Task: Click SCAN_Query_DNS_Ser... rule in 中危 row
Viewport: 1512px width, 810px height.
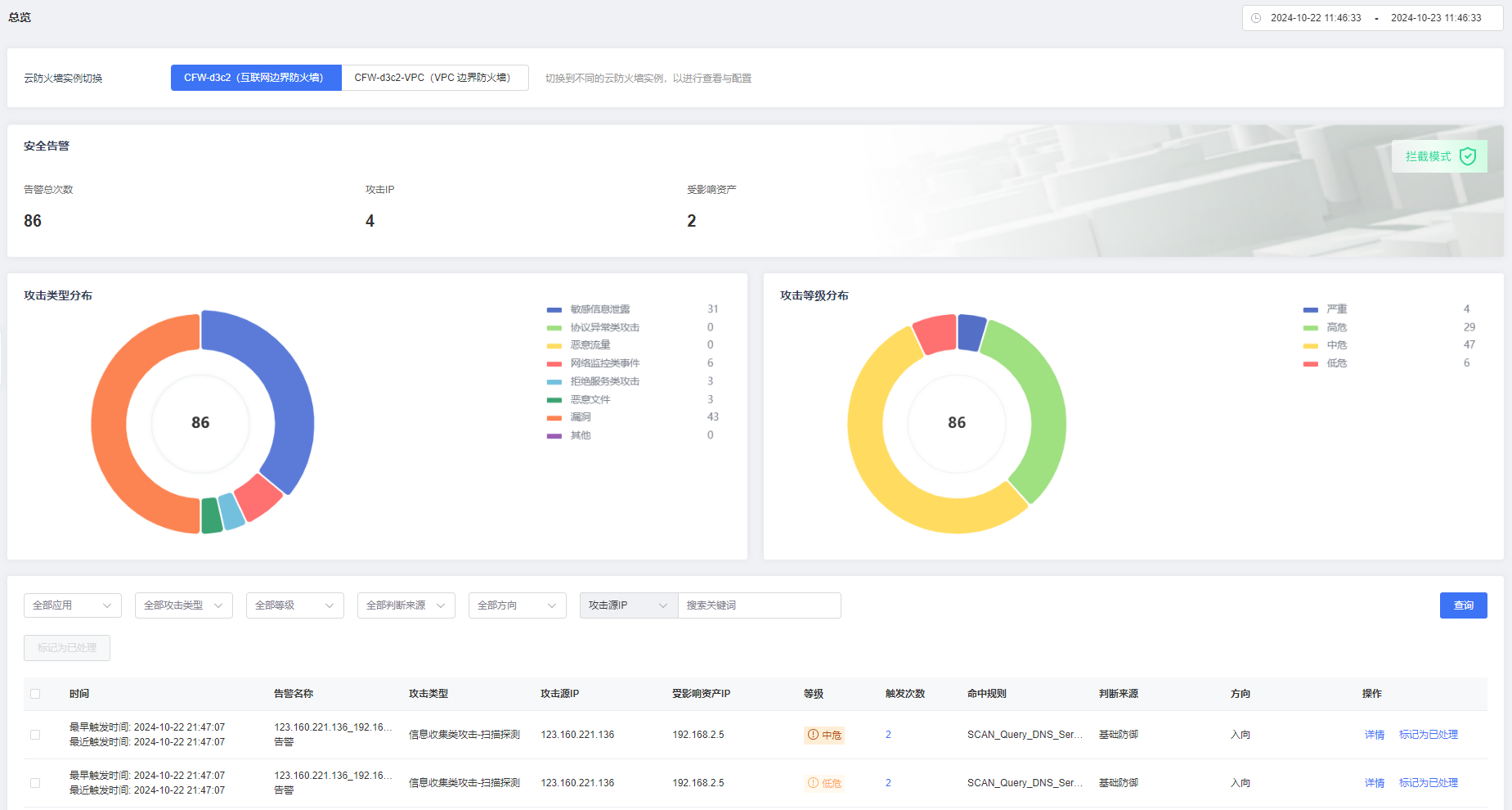Action: coord(1025,735)
